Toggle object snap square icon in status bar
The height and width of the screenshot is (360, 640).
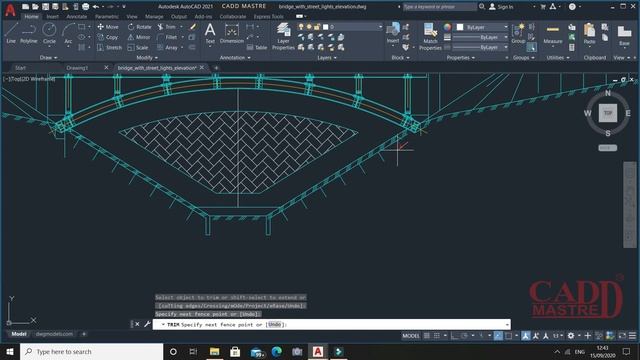(x=509, y=336)
